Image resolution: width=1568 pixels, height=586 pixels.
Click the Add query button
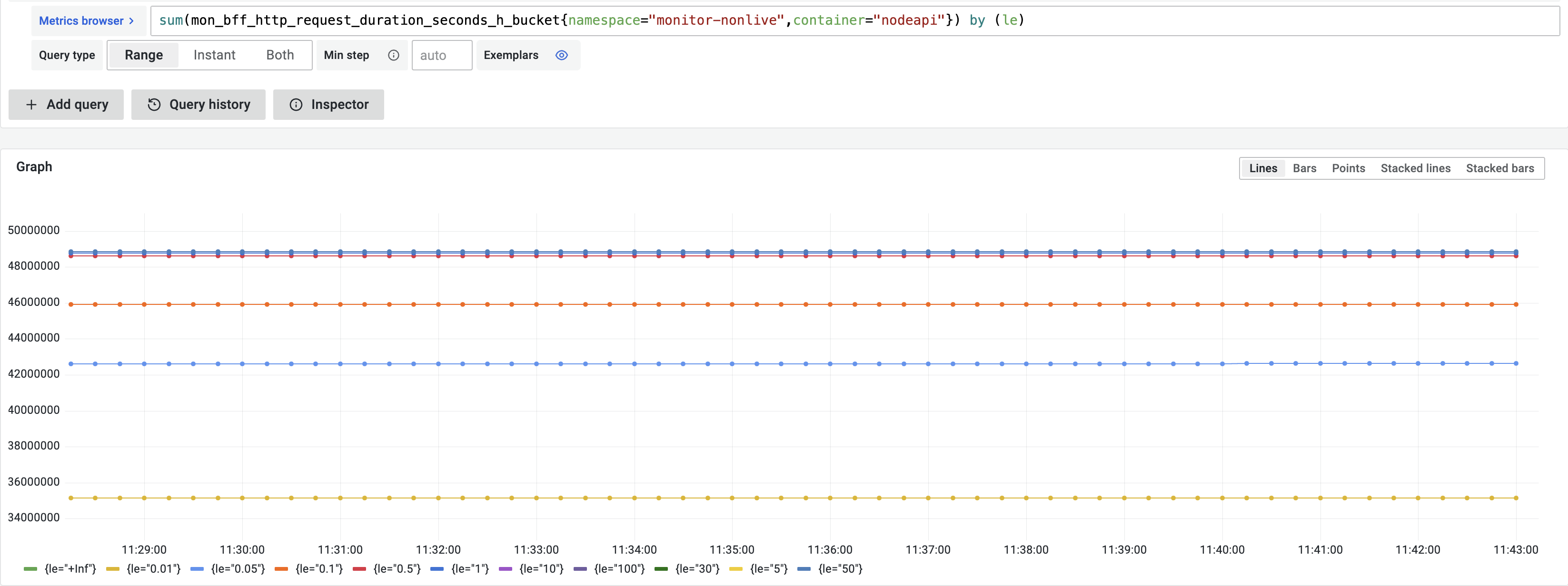click(x=66, y=105)
